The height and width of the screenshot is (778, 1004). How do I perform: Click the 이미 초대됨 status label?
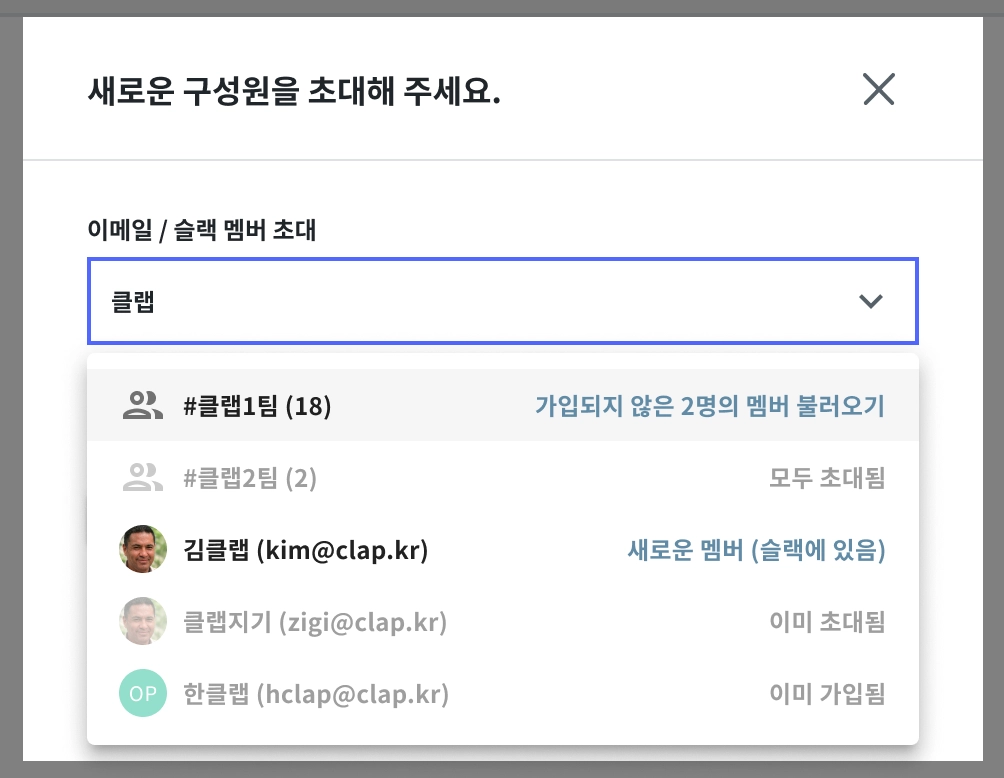(x=827, y=622)
